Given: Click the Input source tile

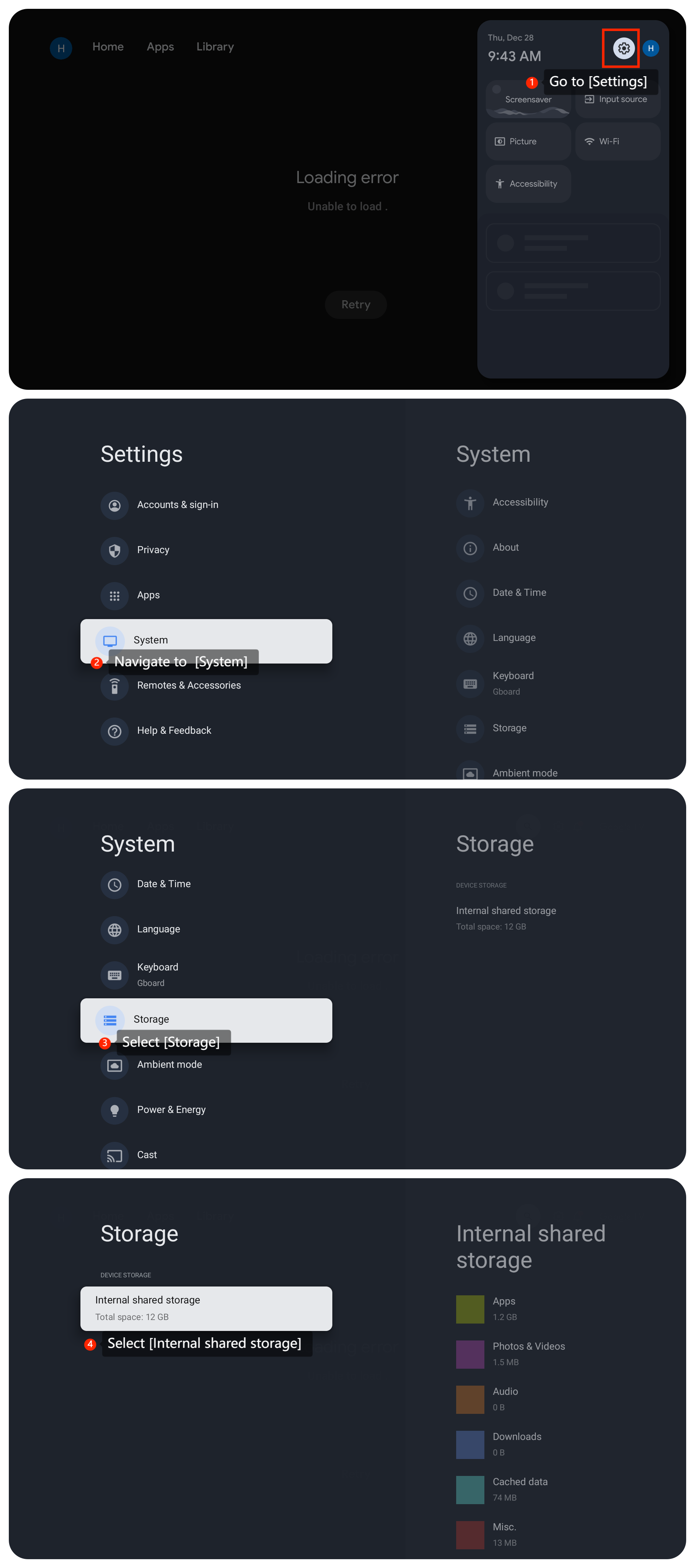Looking at the screenshot, I should click(617, 100).
